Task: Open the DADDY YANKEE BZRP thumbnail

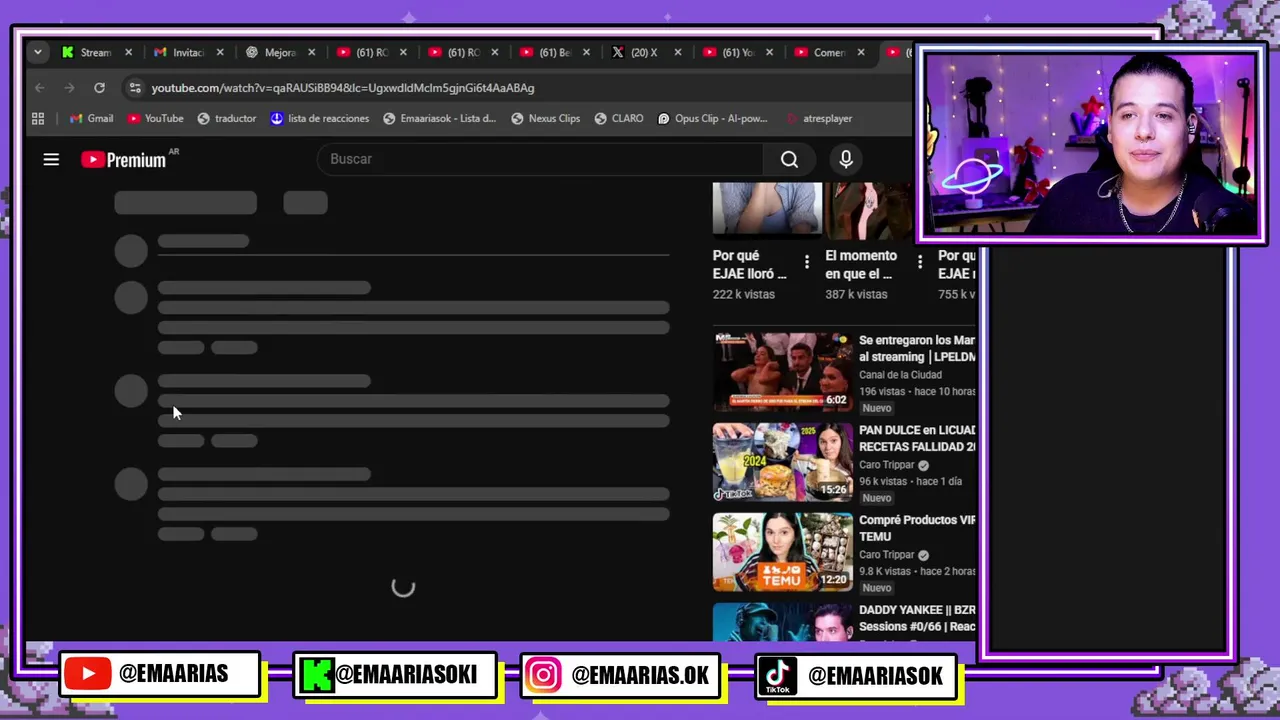Action: [782, 622]
